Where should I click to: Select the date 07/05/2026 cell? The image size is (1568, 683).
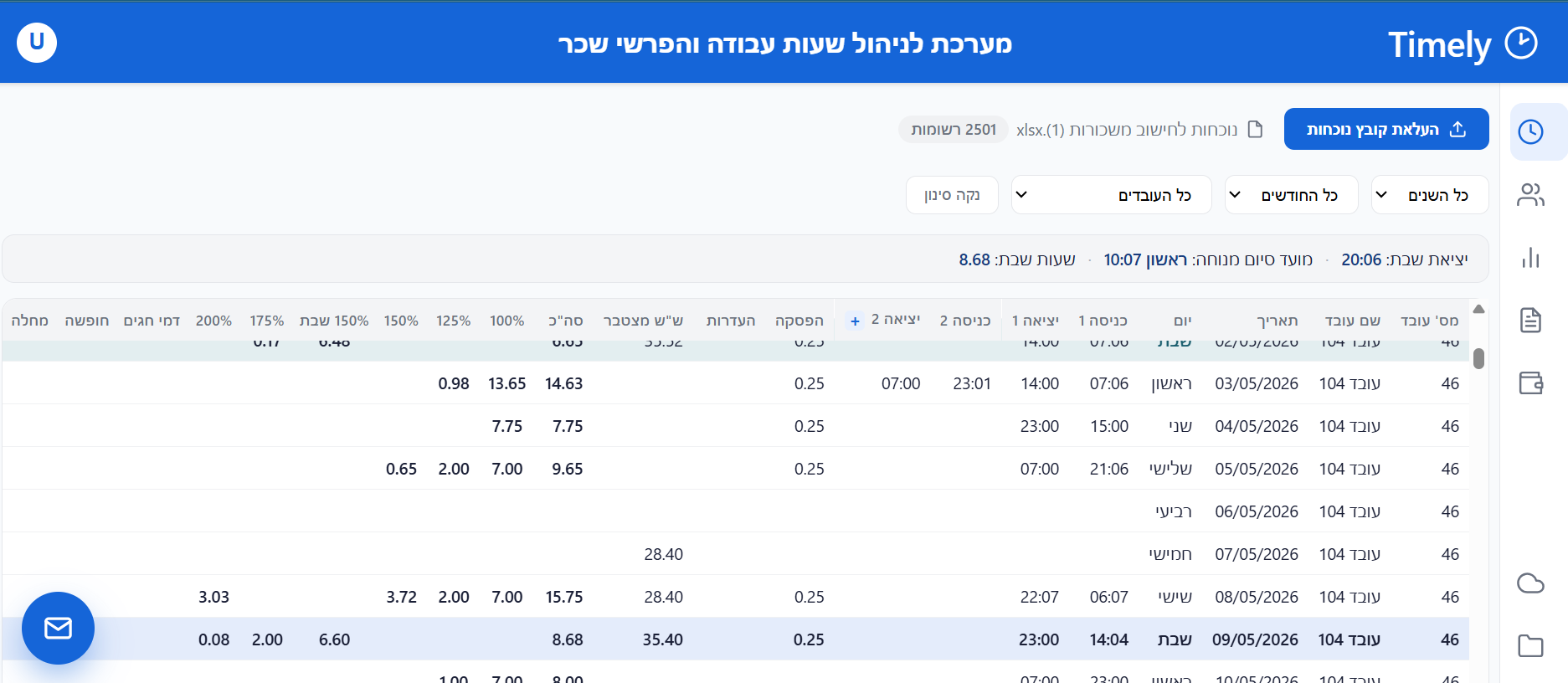(1257, 554)
